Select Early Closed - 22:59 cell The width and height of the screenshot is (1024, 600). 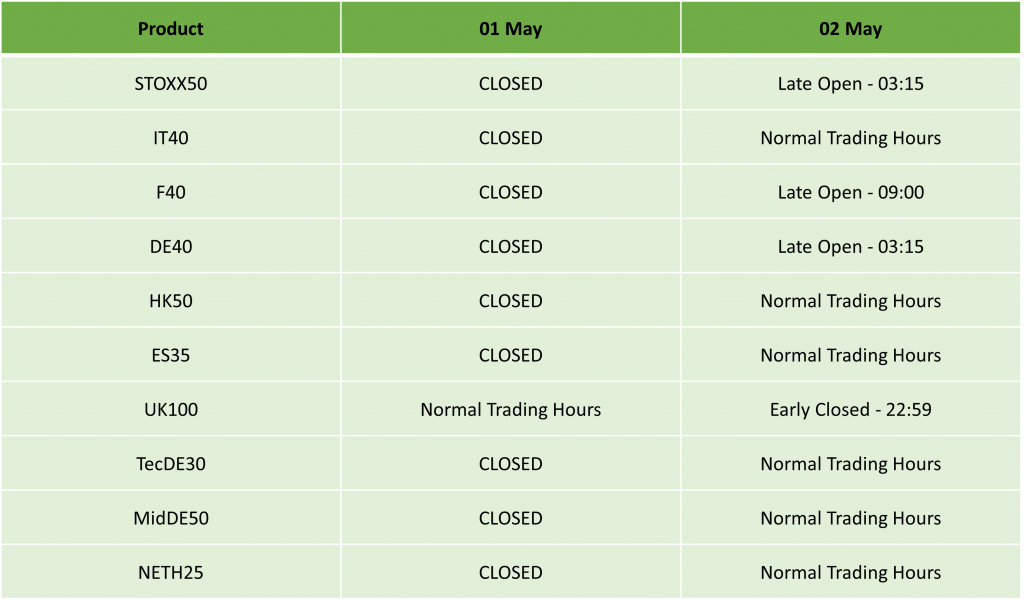tap(850, 409)
